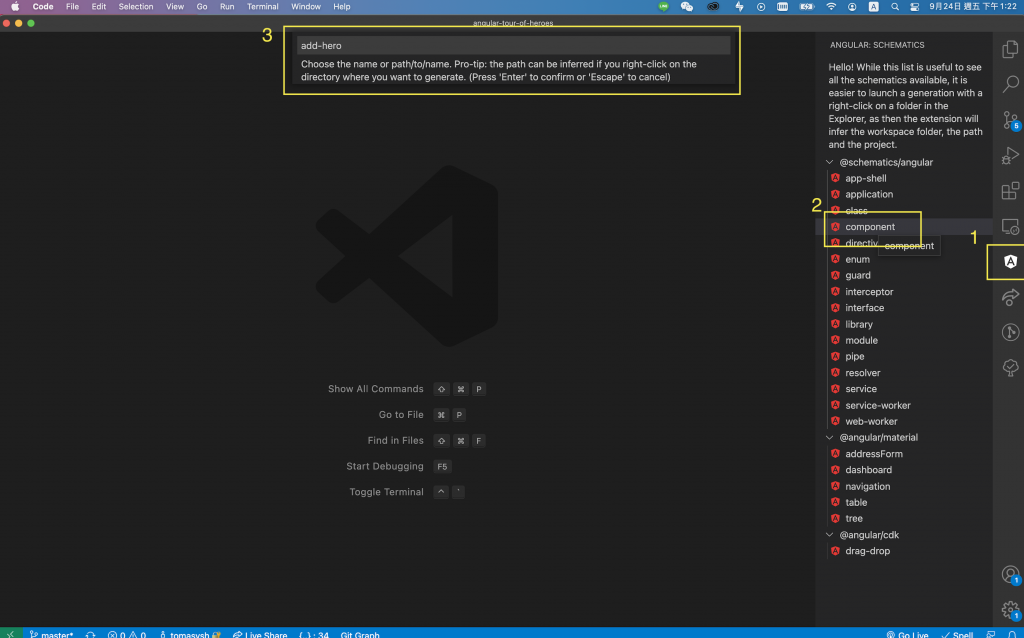Viewport: 1024px width, 638px height.
Task: Open the Search view magnifier icon
Action: (1010, 84)
